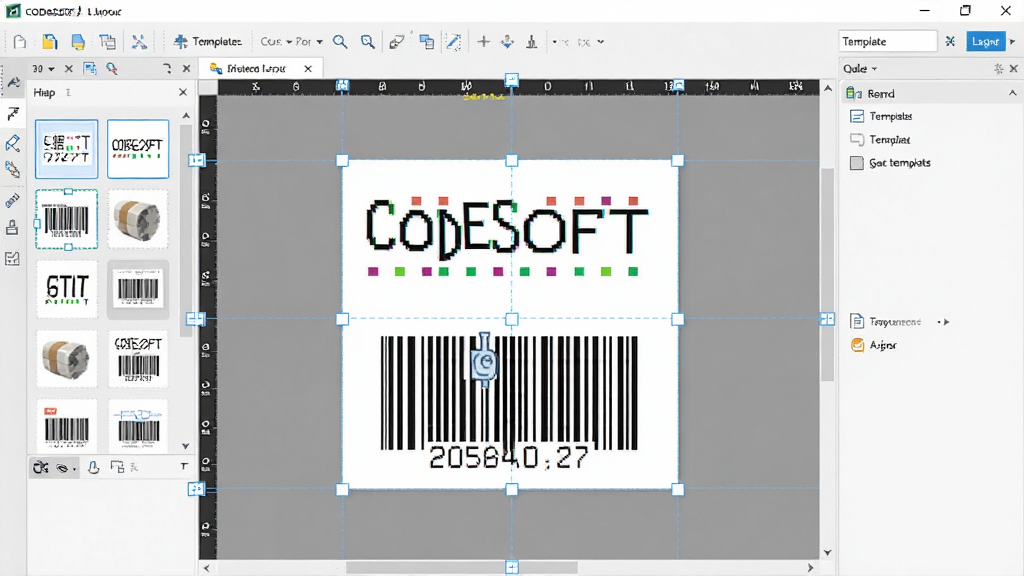
Task: Click the X icon beside Template field
Action: pyautogui.click(x=950, y=41)
